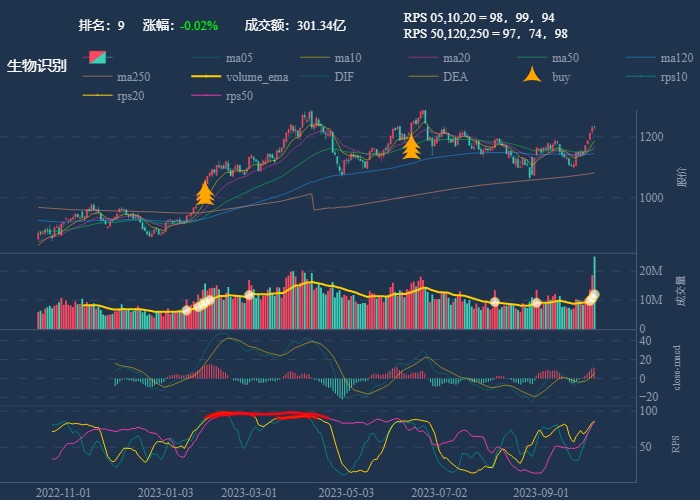Toggle the DEA legend entry

pyautogui.click(x=455, y=77)
